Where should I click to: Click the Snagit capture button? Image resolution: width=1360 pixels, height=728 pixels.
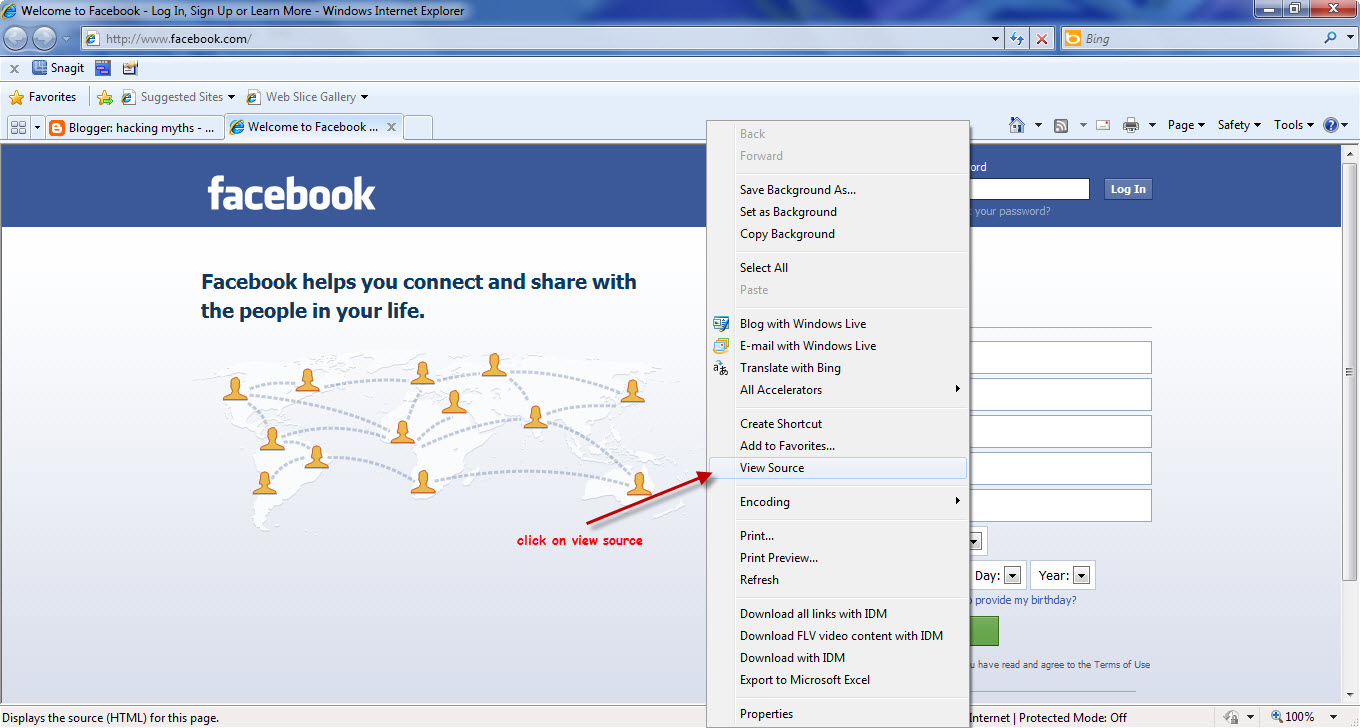click(58, 68)
